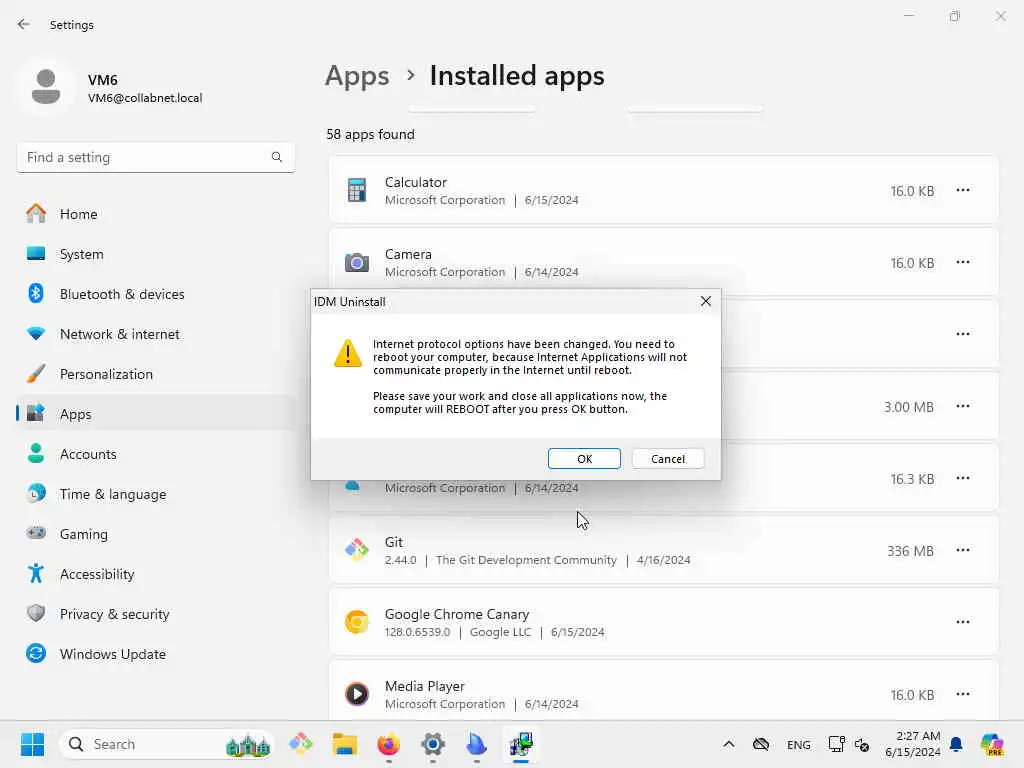Viewport: 1024px width, 768px height.
Task: Open more options for Camera
Action: [x=963, y=262]
